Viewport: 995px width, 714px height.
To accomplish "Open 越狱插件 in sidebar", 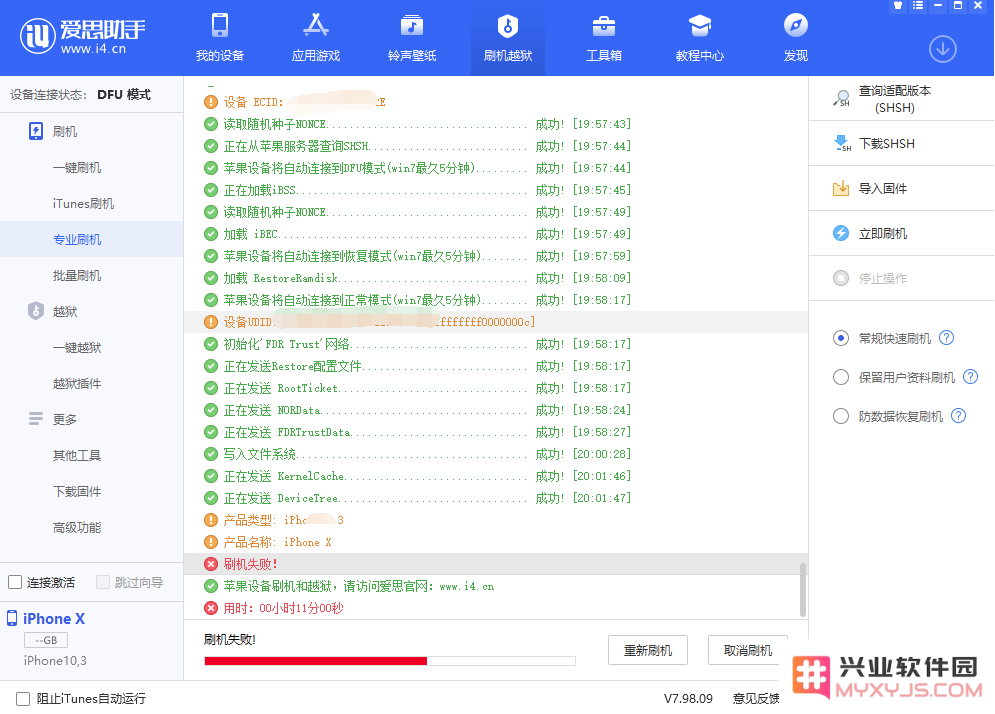I will 77,383.
